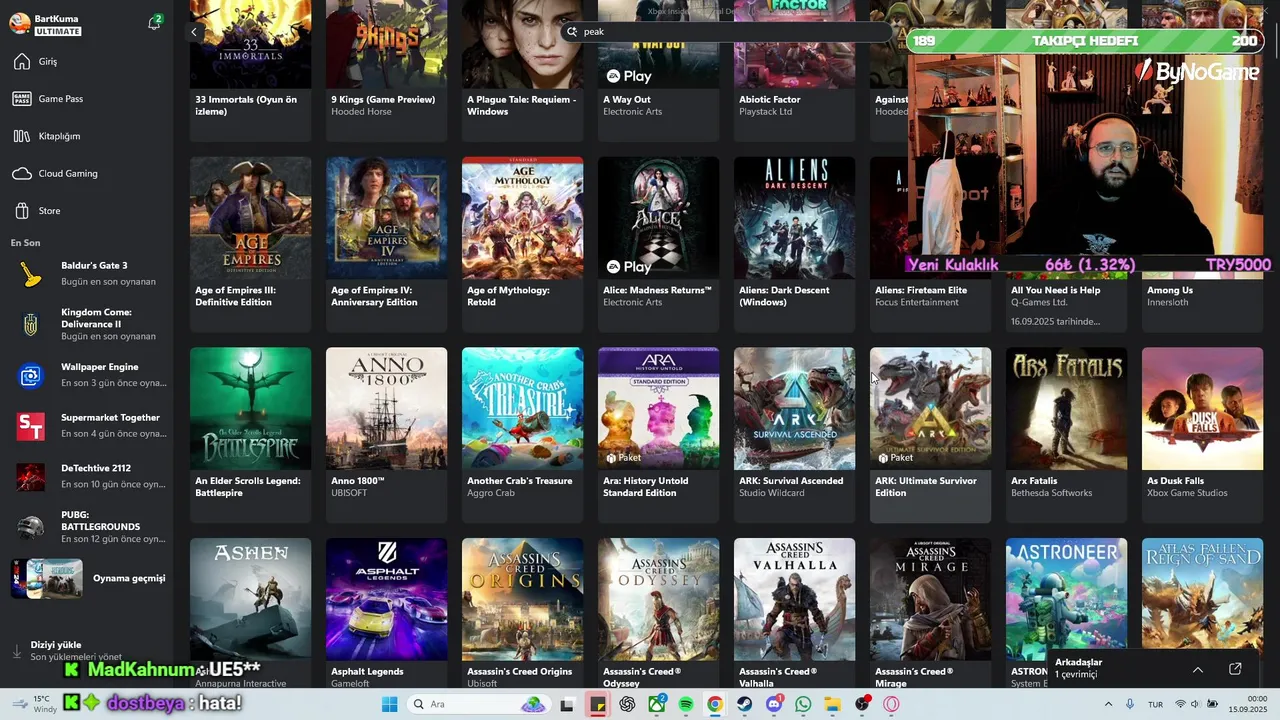Select Aliens: Dark Descent (Windows) card
Image resolution: width=1280 pixels, height=720 pixels.
794,243
